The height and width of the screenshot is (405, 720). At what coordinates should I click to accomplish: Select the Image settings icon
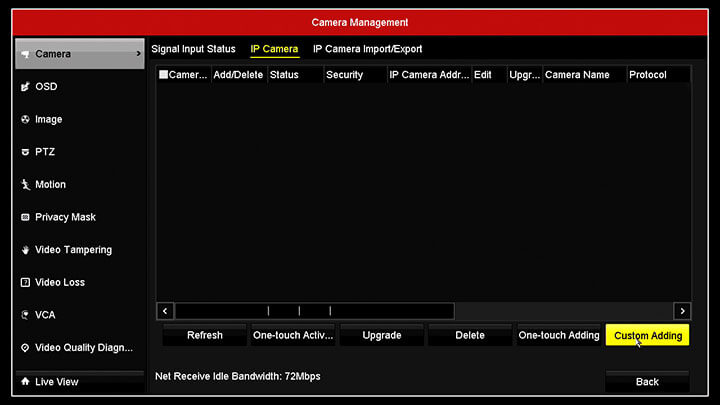tap(25, 120)
